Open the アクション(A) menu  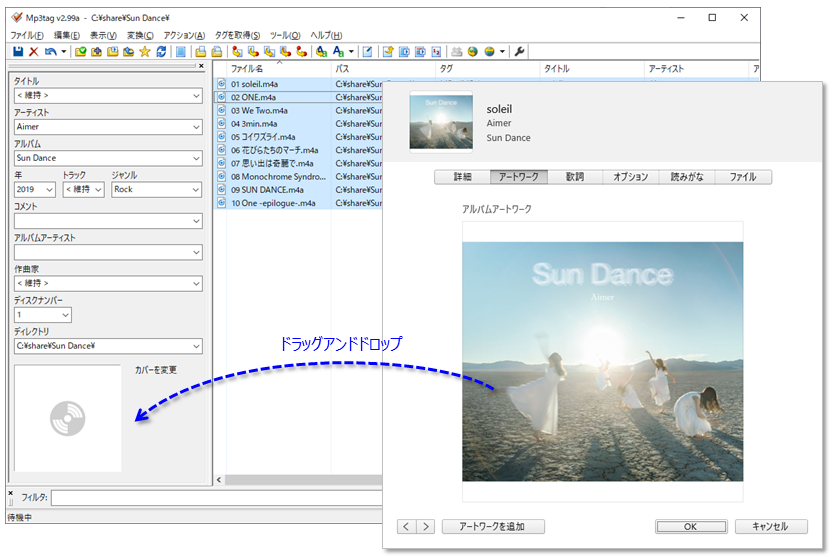tap(184, 35)
